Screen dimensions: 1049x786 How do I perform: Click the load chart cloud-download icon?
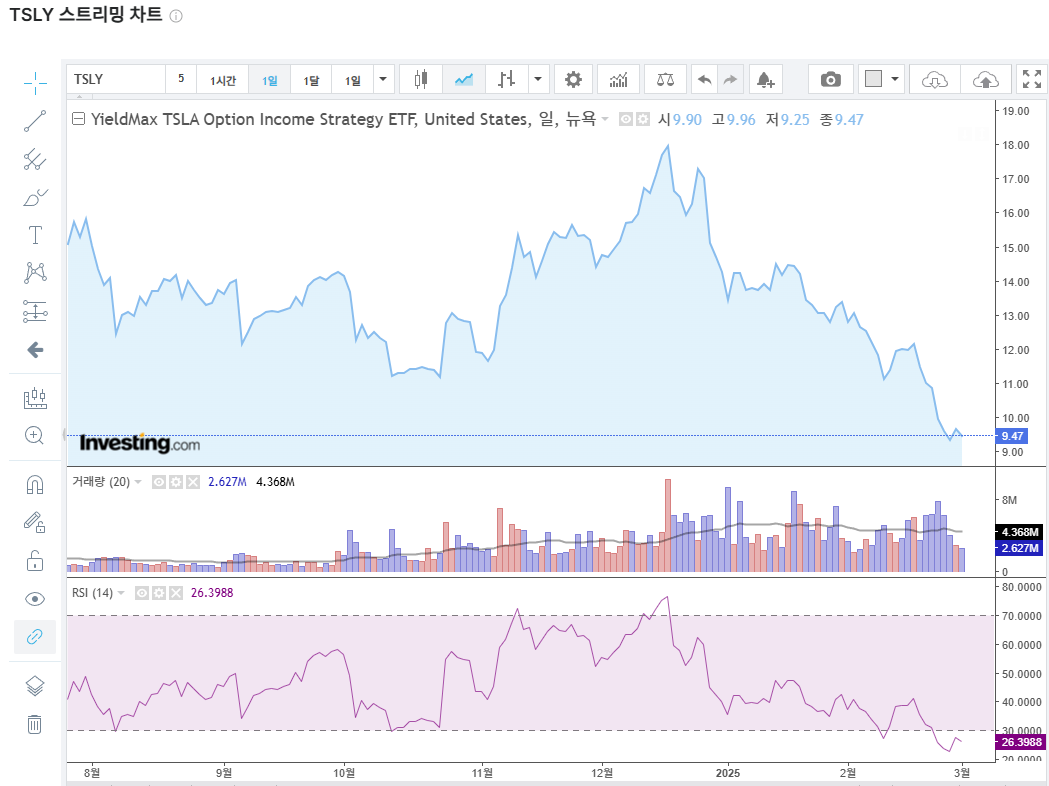tap(935, 80)
